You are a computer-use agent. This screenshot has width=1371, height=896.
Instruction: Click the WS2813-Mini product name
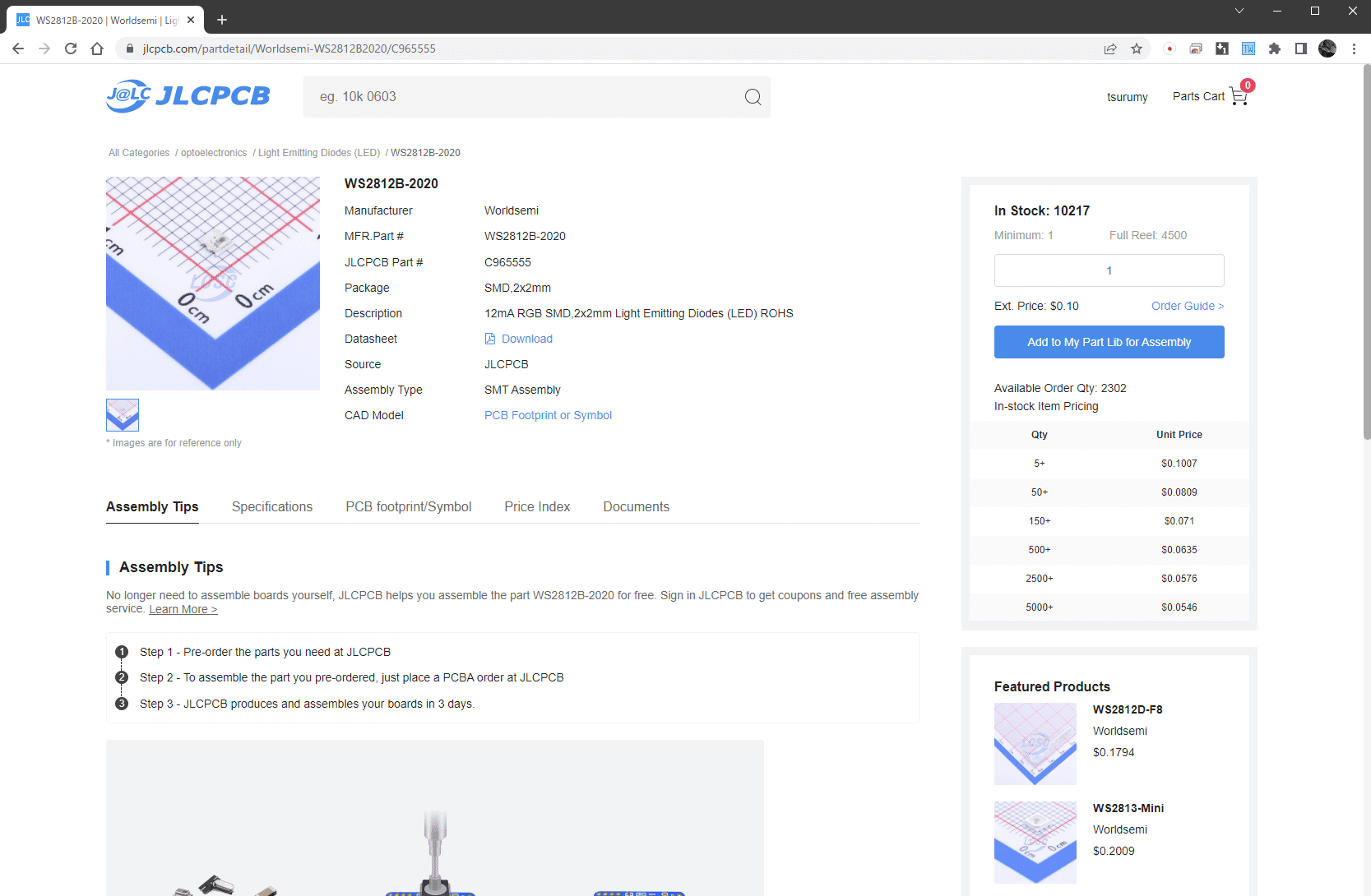point(1128,808)
